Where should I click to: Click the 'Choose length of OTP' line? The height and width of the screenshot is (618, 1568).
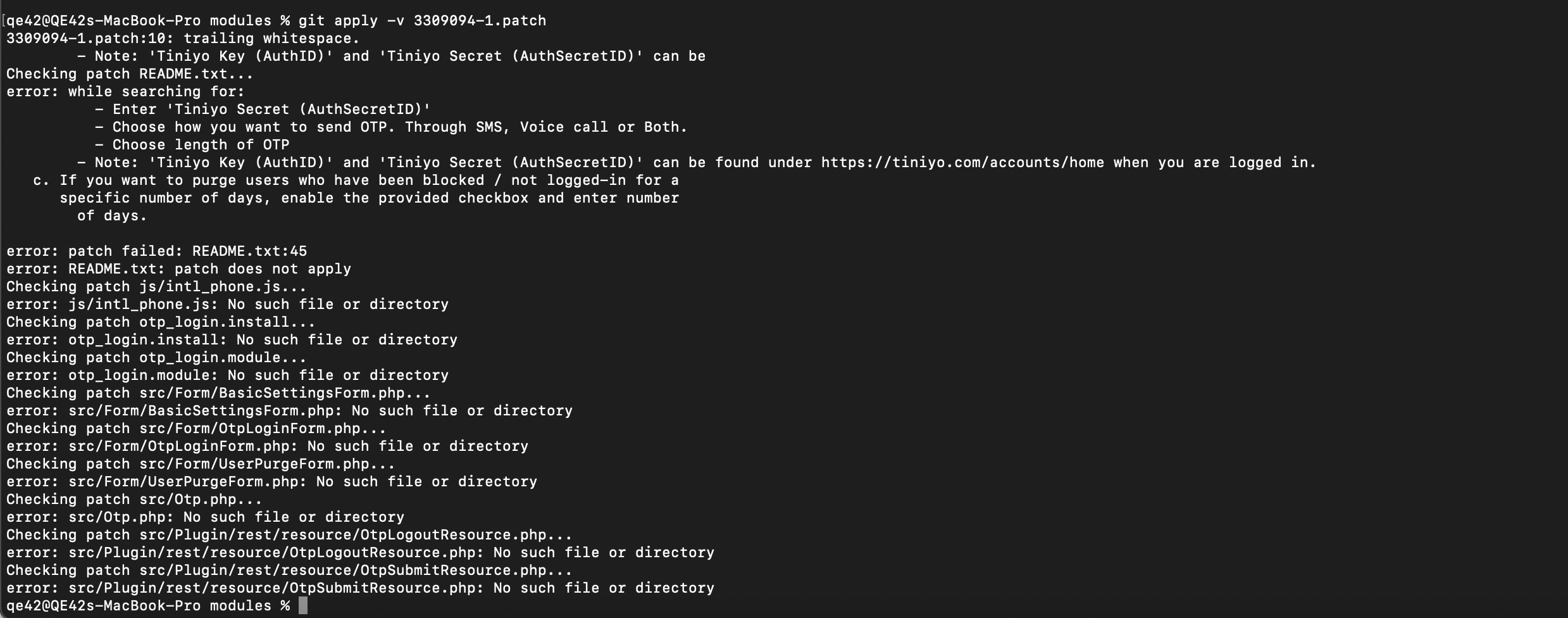tap(192, 145)
